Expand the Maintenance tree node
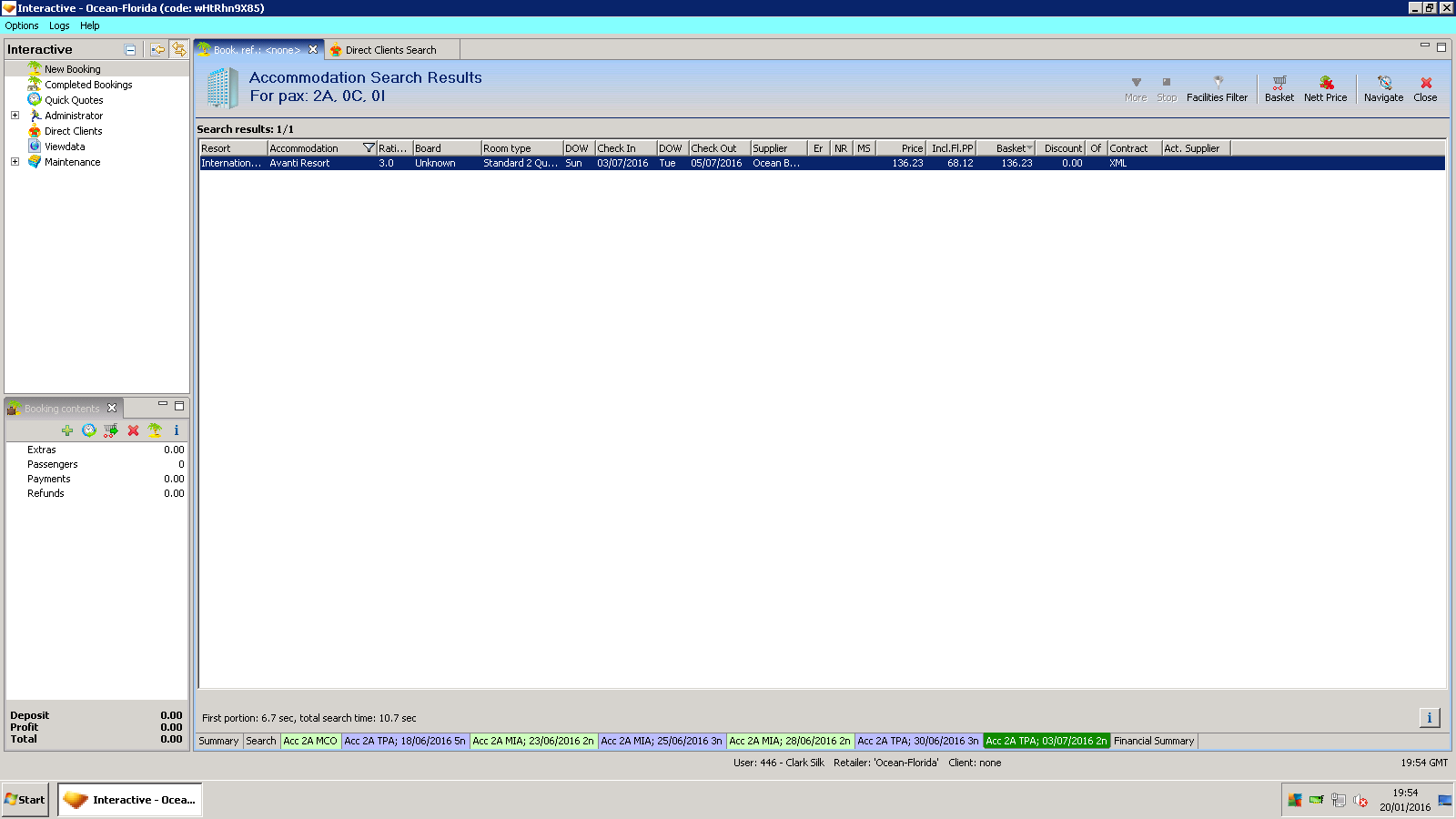 click(15, 162)
